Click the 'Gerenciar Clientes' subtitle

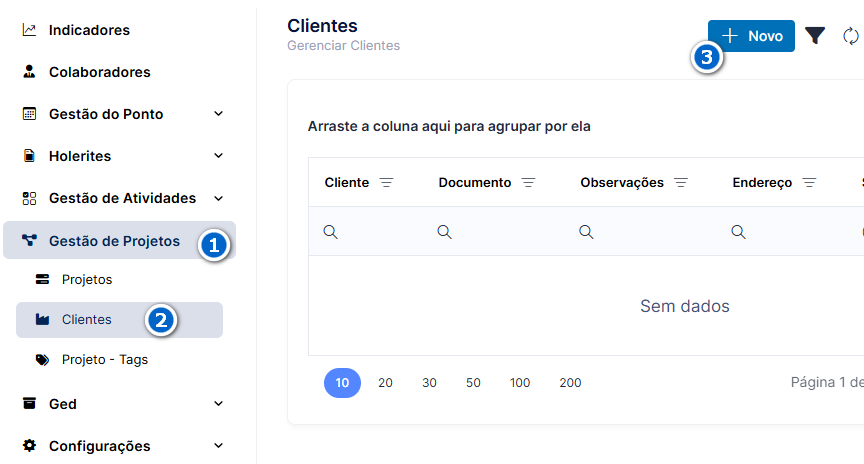coord(343,46)
